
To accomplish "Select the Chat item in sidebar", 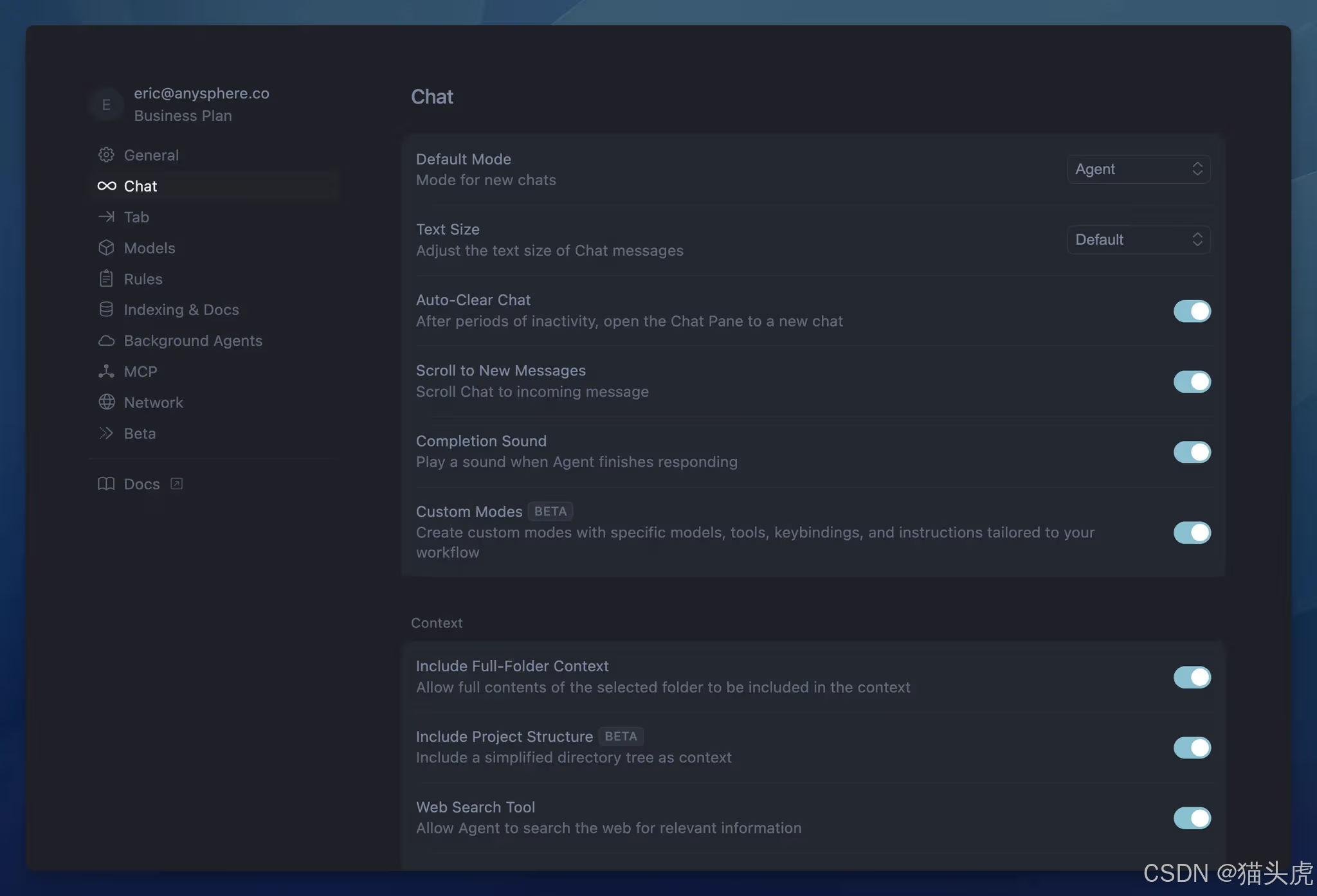I will [x=140, y=186].
